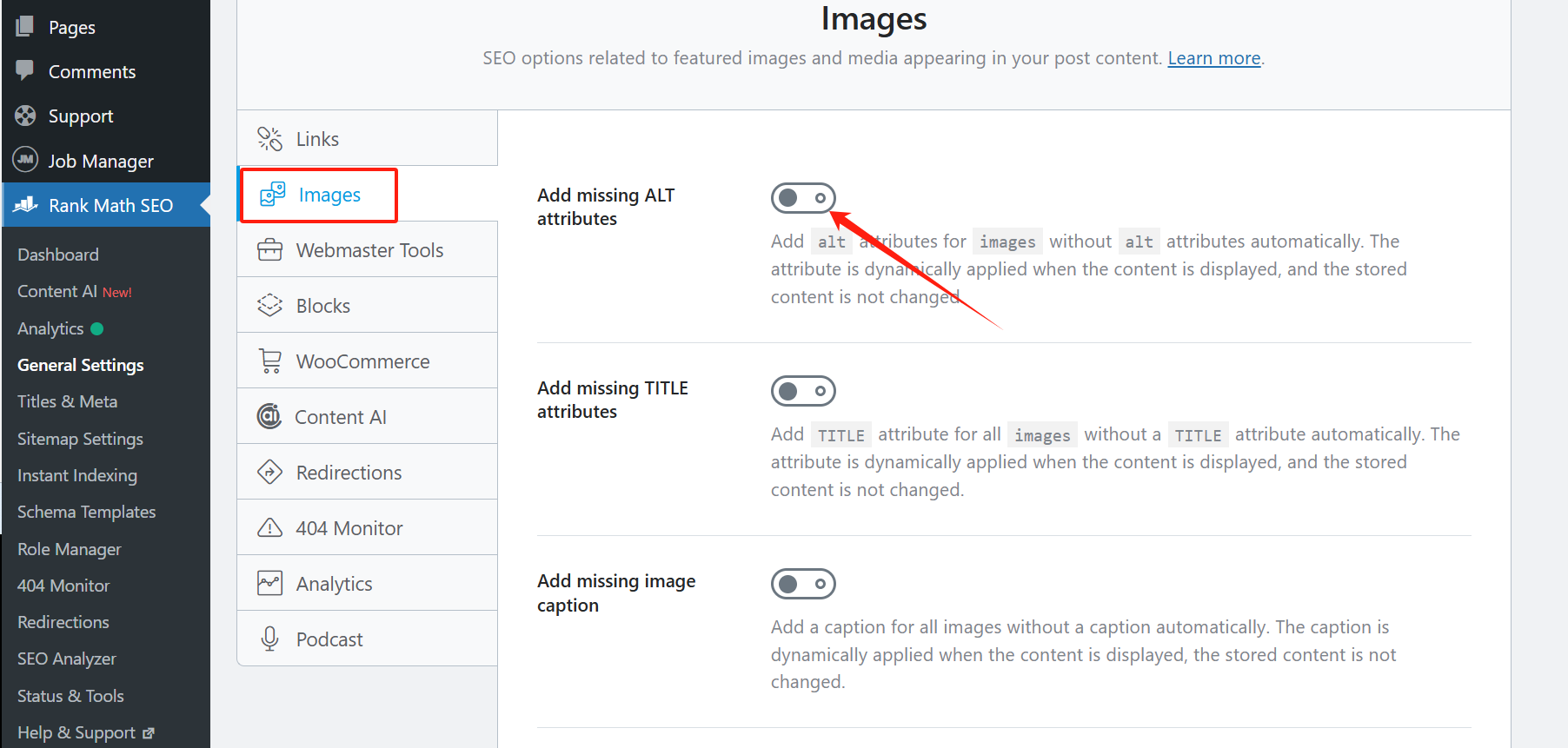The width and height of the screenshot is (1568, 748).
Task: Click the Analytics chart icon in settings tabs
Action: click(x=269, y=584)
